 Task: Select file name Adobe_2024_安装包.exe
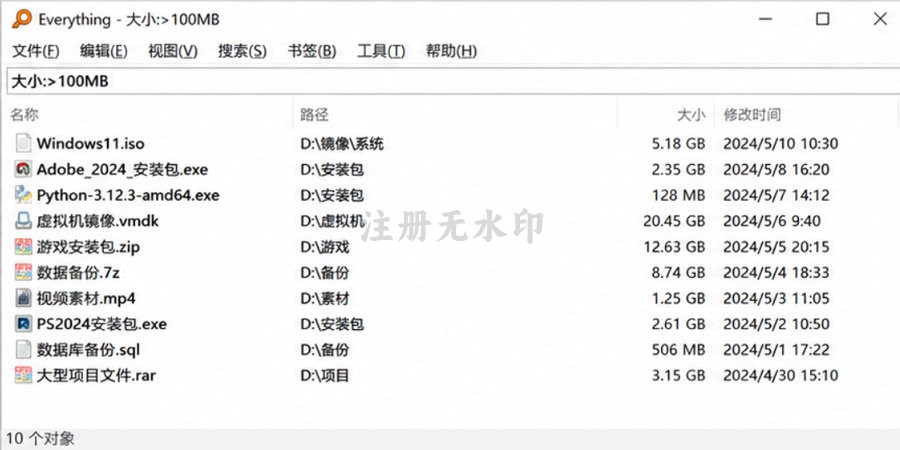coord(122,169)
